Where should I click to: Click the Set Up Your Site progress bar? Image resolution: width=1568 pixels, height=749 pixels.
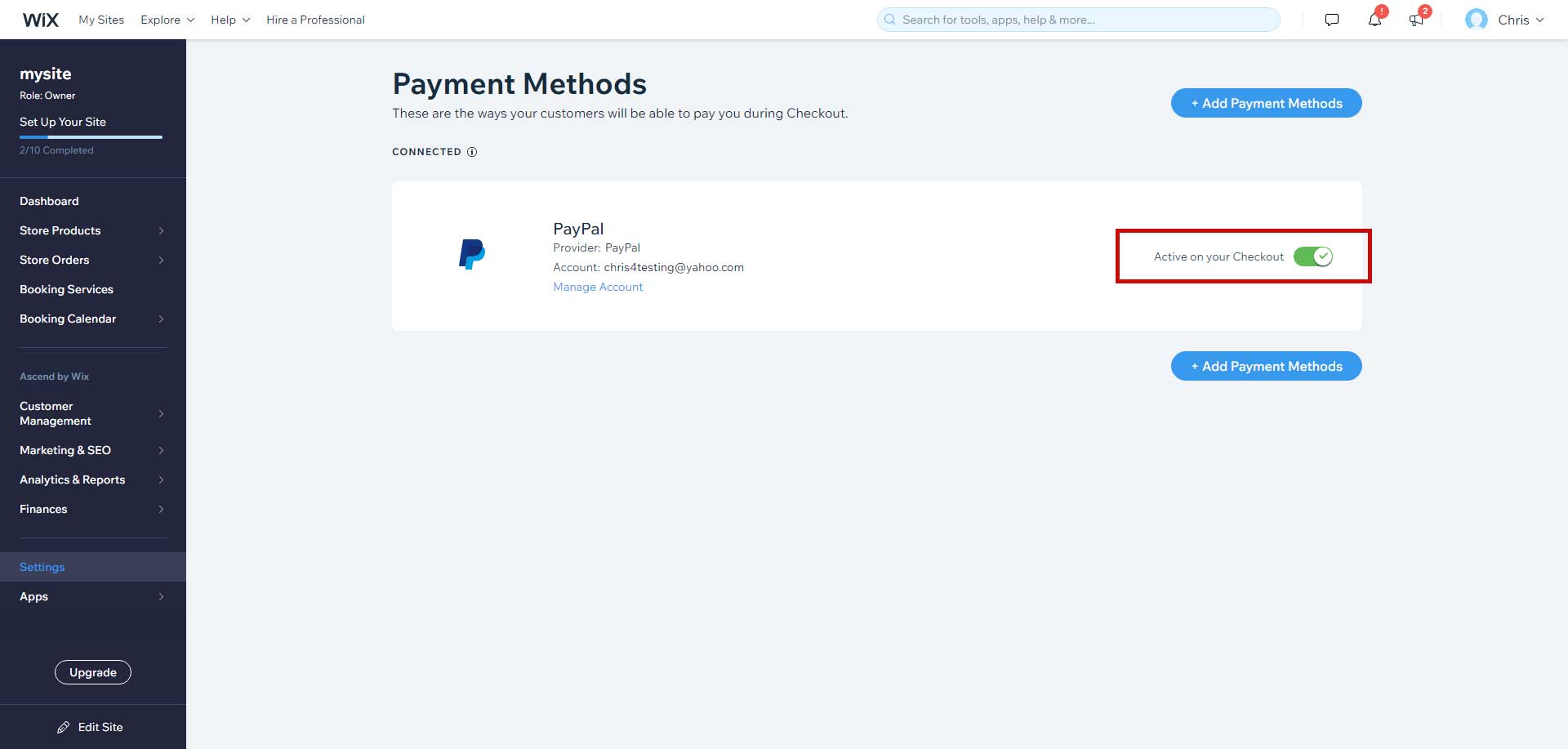91,136
